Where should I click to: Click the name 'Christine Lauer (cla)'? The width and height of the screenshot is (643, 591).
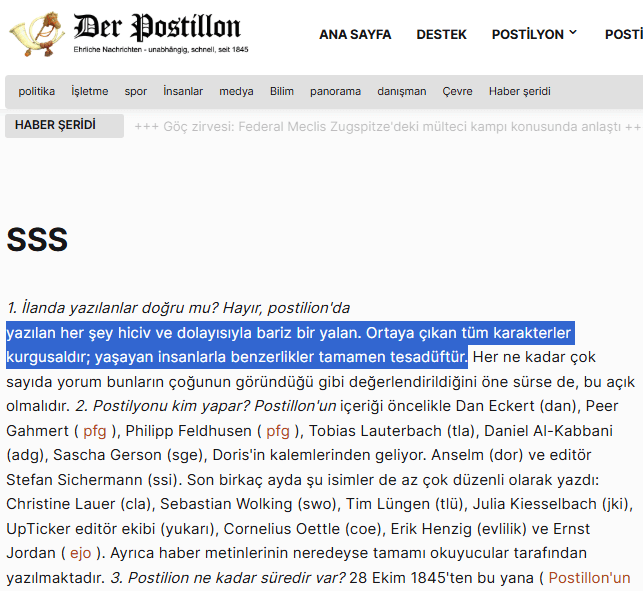click(x=78, y=504)
